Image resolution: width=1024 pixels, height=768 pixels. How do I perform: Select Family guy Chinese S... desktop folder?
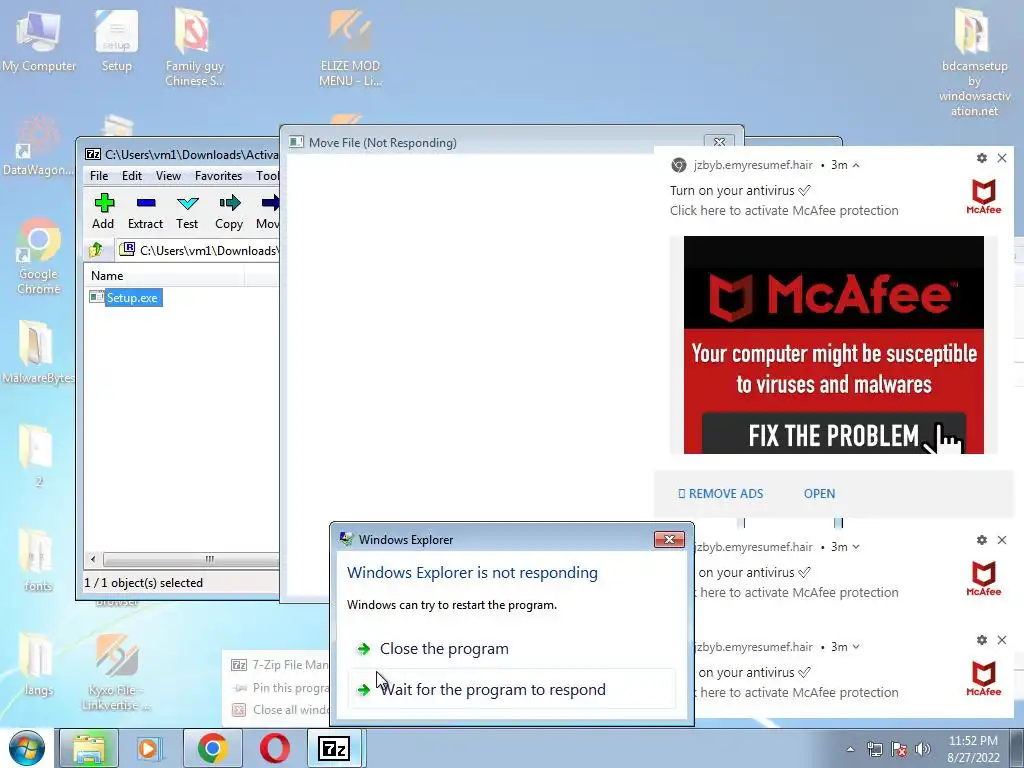pos(194,47)
